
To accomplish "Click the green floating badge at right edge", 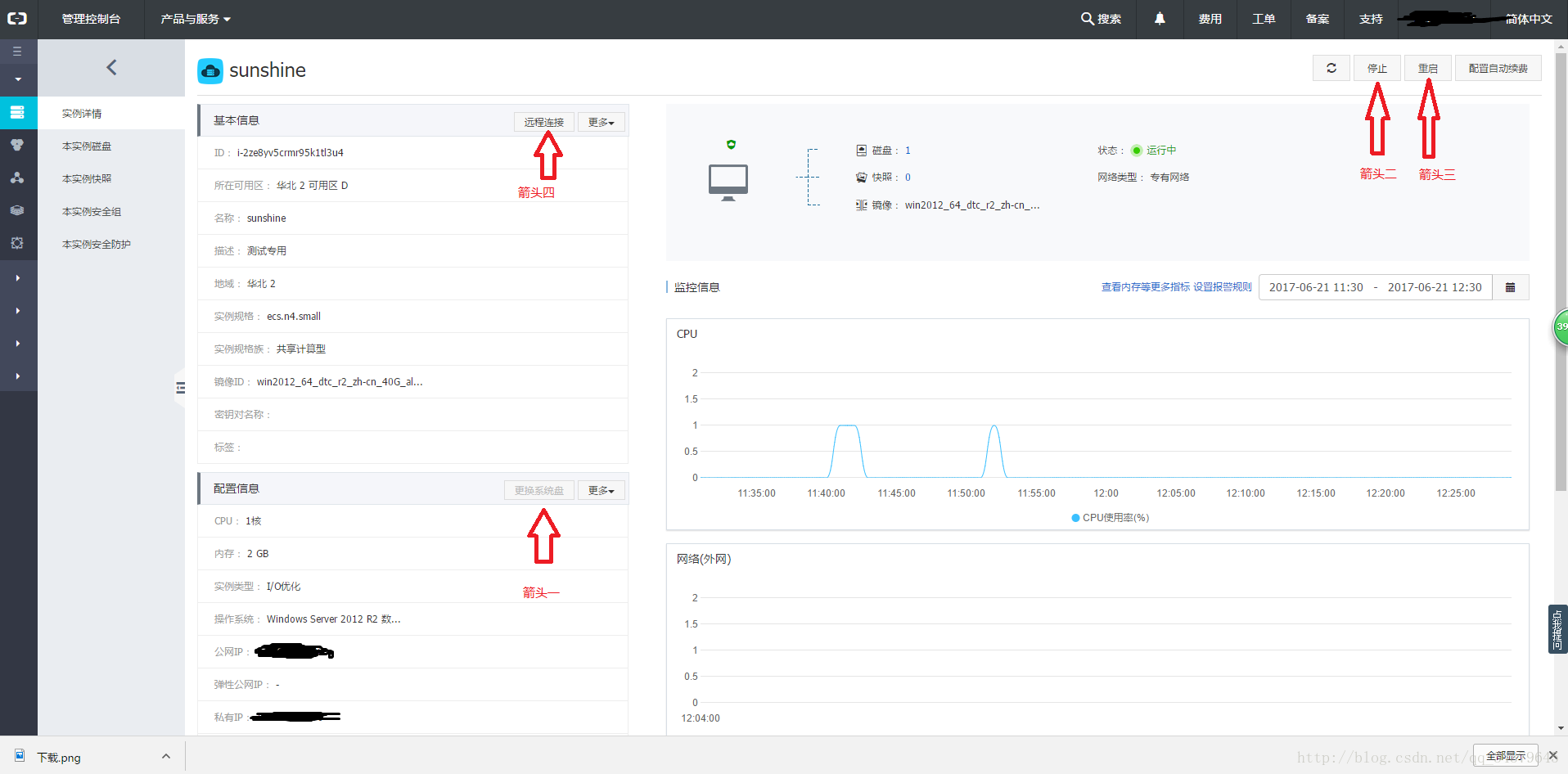I will 1561,326.
